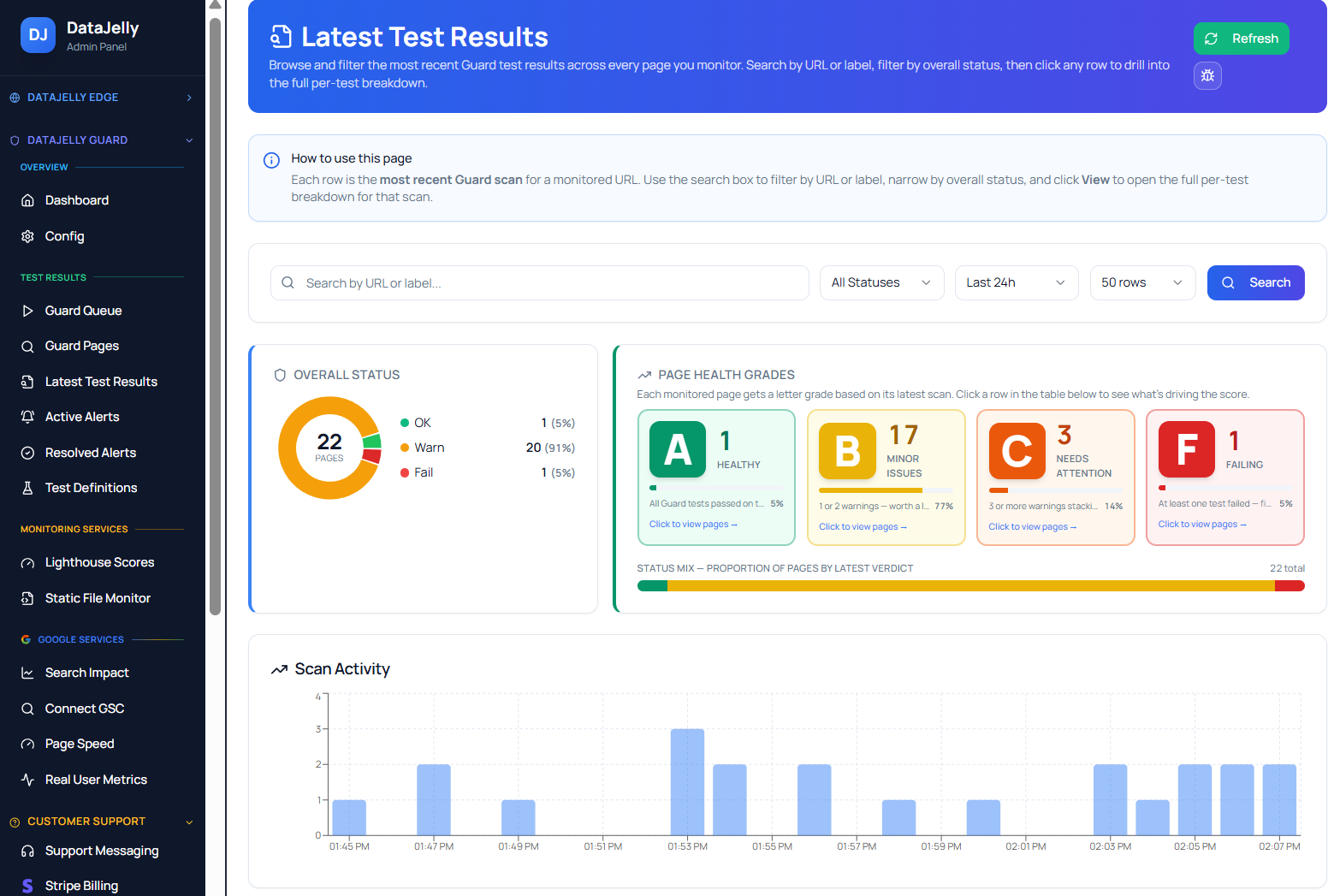Click the Fail legend row in Overall Status
The width and height of the screenshot is (1334, 896).
click(x=488, y=472)
